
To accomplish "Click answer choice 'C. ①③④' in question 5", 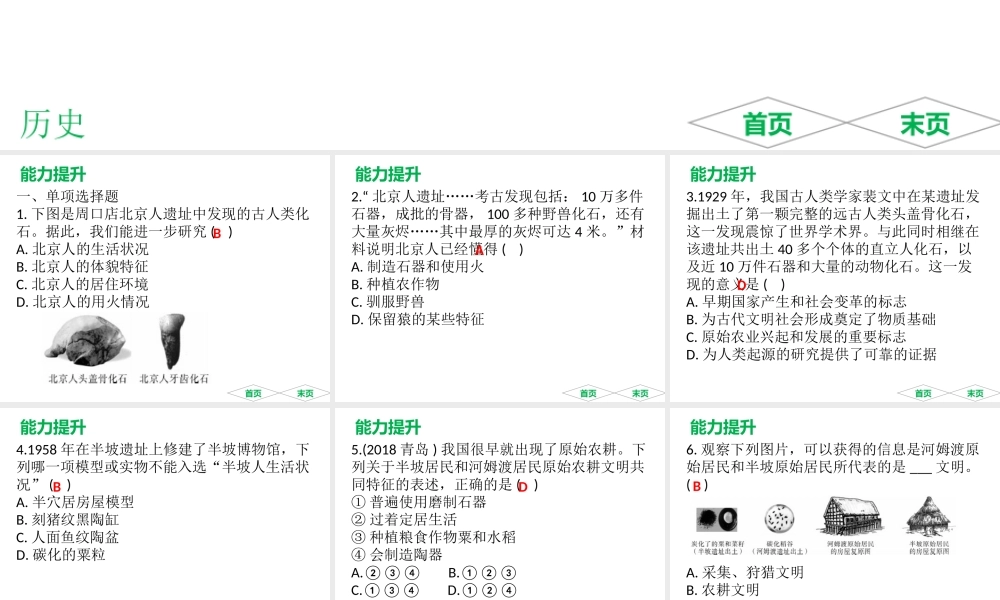I will (385, 590).
